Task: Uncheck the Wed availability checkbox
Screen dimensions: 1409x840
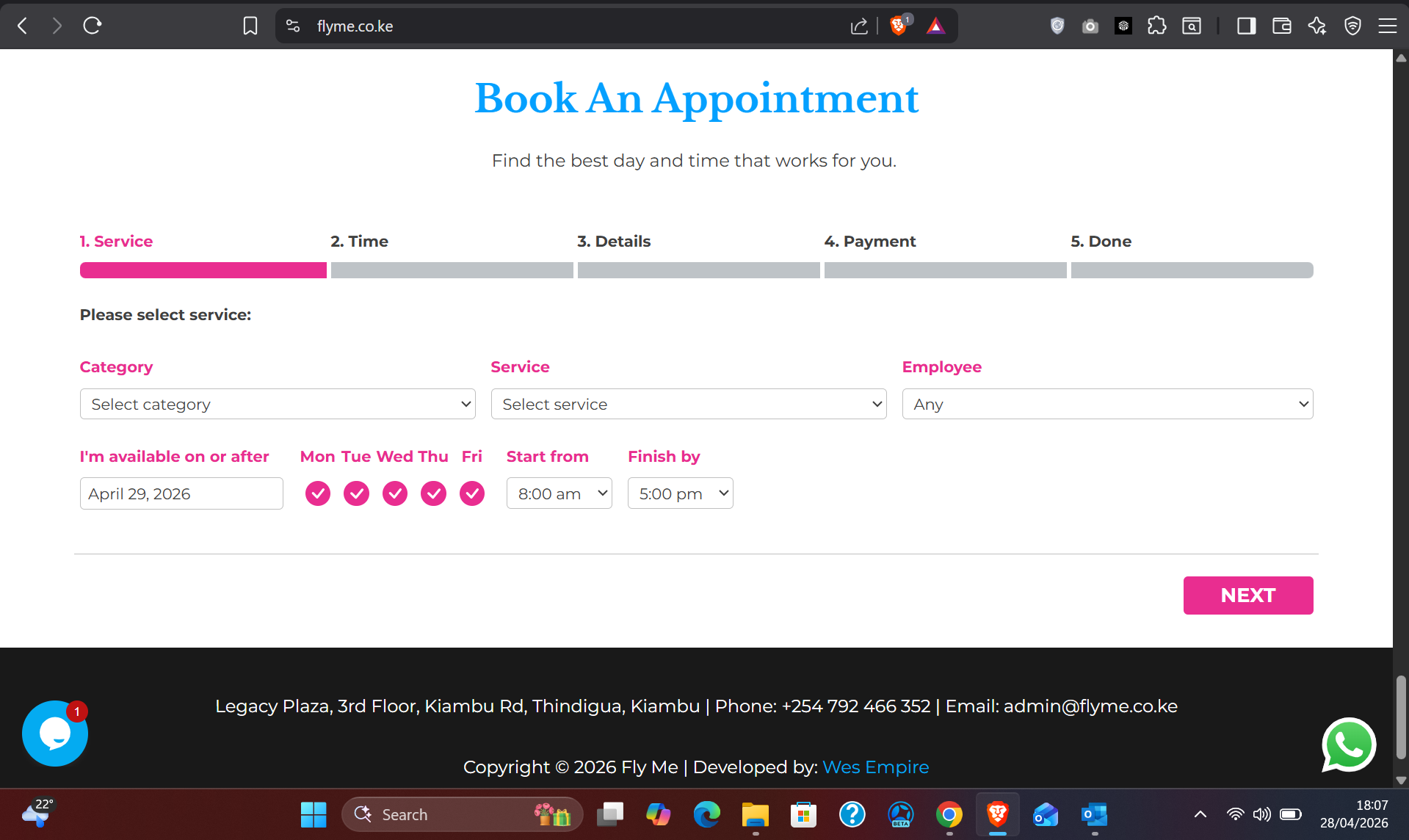Action: 395,493
